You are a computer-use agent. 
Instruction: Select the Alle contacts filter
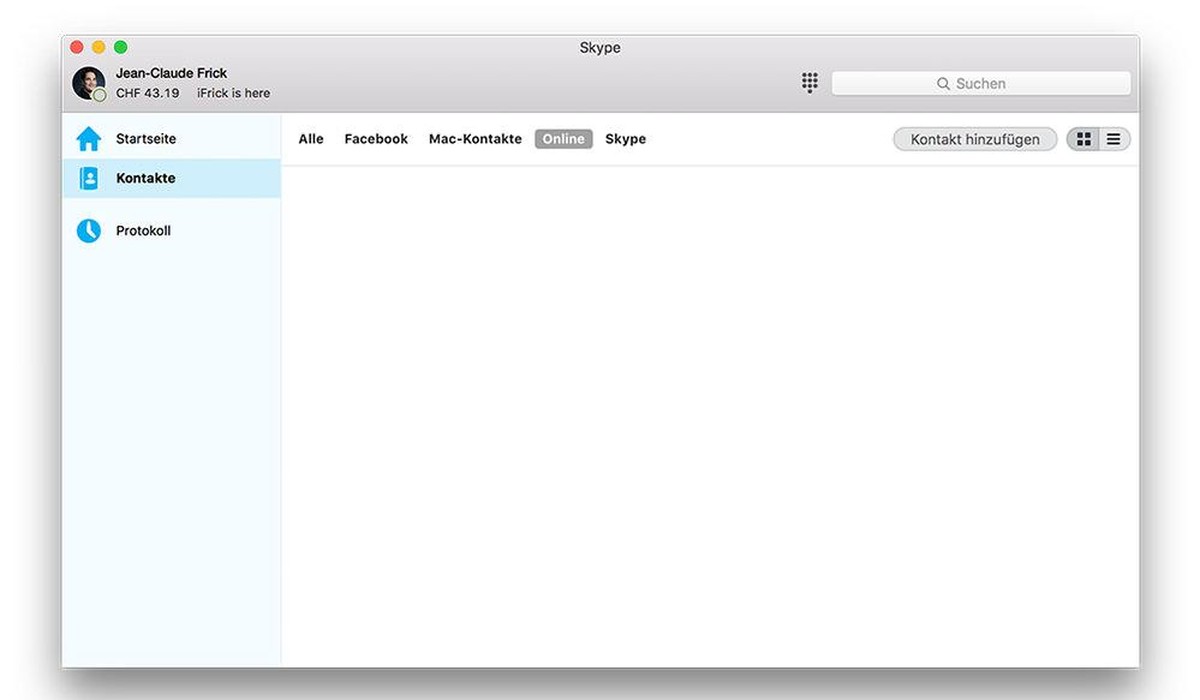click(311, 139)
